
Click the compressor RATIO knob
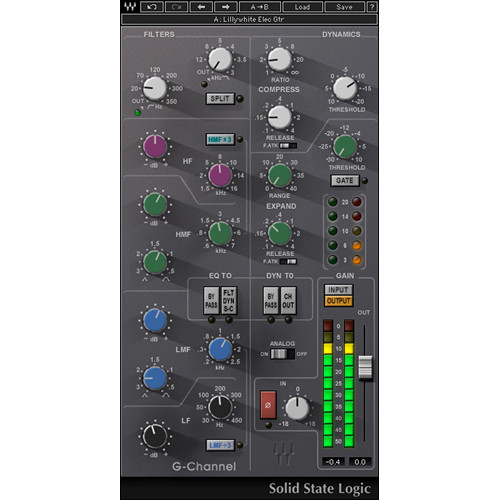279,59
